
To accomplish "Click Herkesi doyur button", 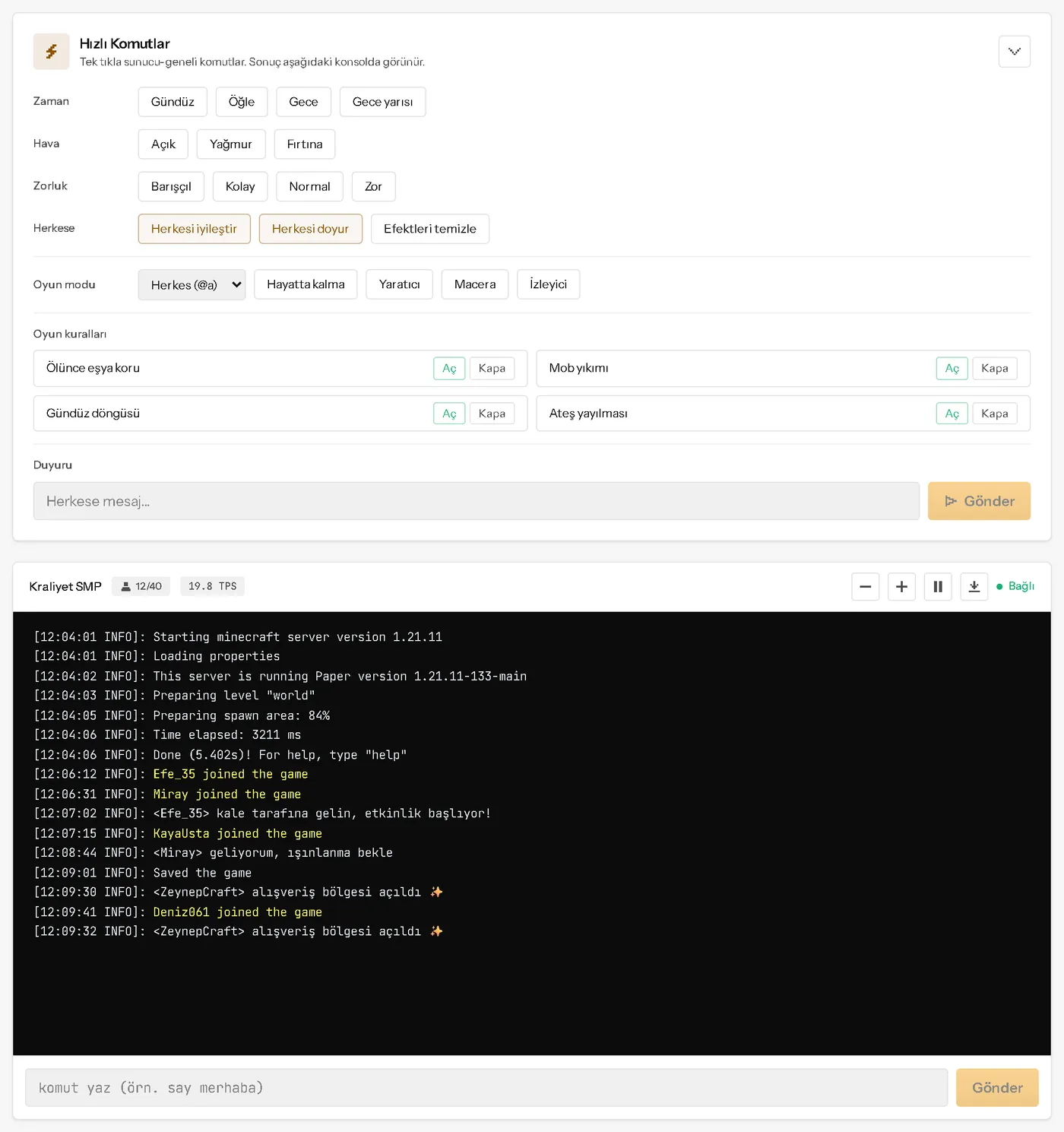I will tap(311, 229).
